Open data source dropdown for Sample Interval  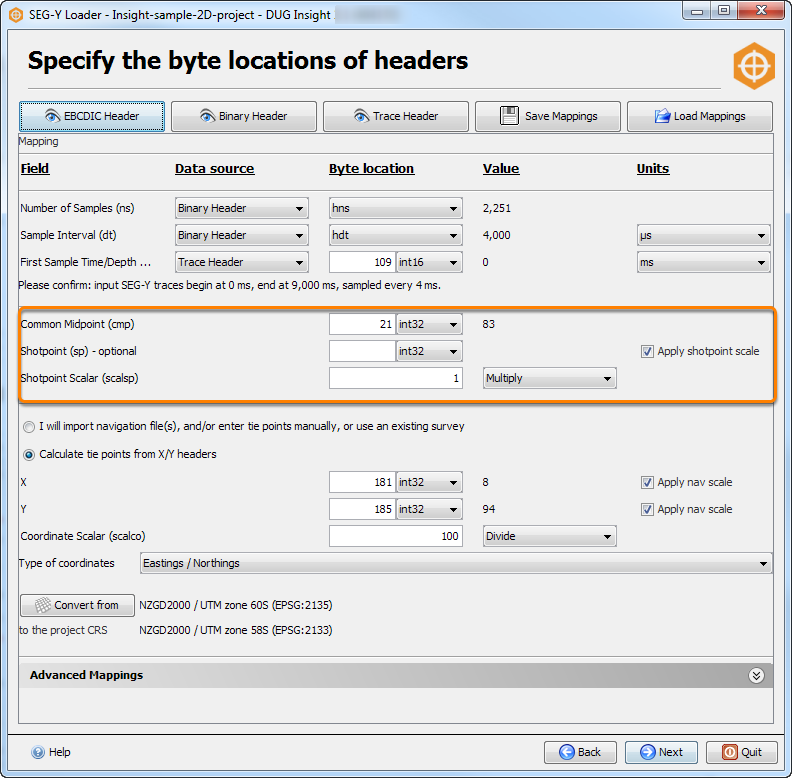[x=242, y=235]
